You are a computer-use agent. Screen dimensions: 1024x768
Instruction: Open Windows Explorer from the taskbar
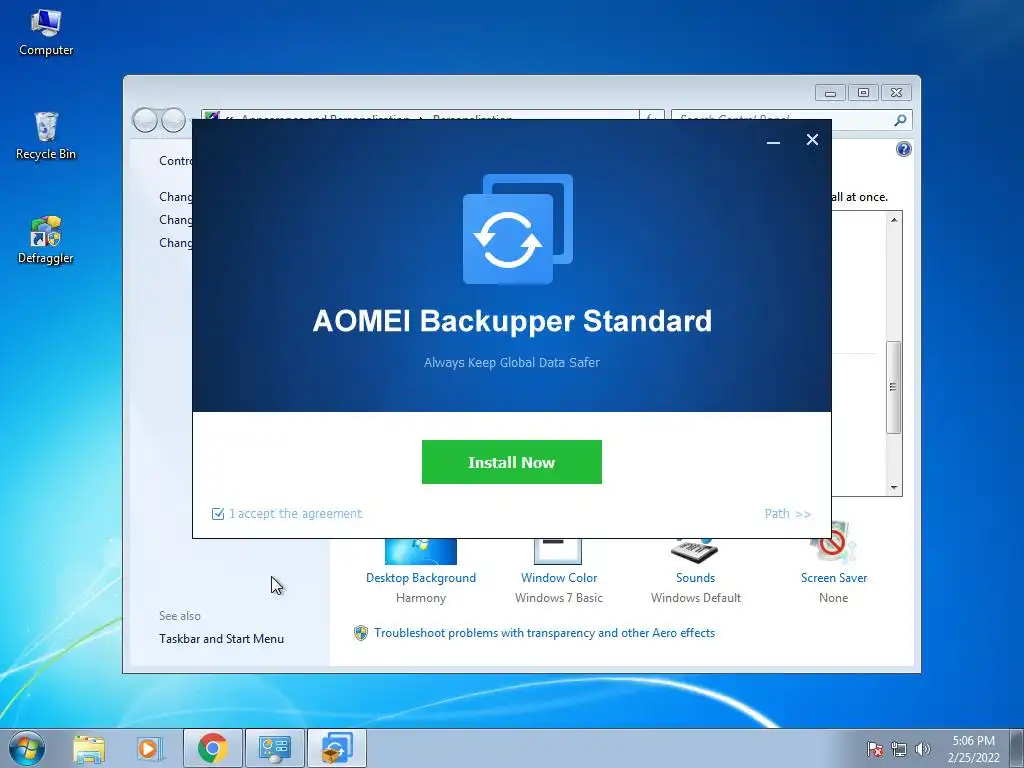89,748
